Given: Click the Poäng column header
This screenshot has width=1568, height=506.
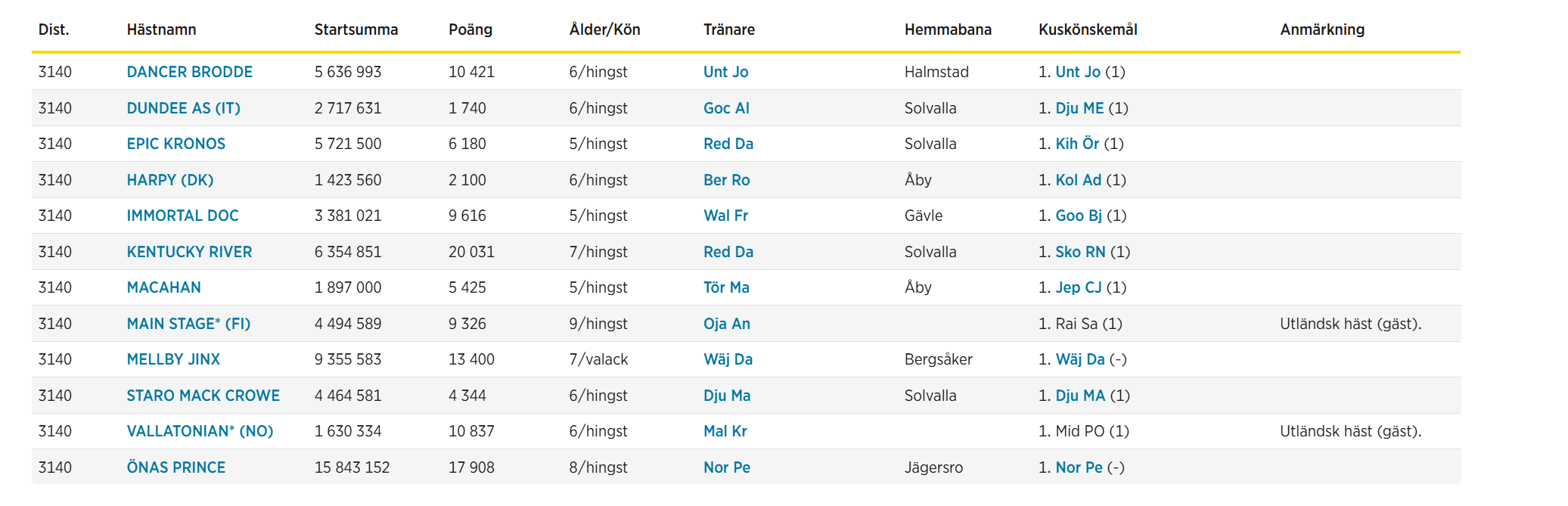Looking at the screenshot, I should (x=470, y=29).
